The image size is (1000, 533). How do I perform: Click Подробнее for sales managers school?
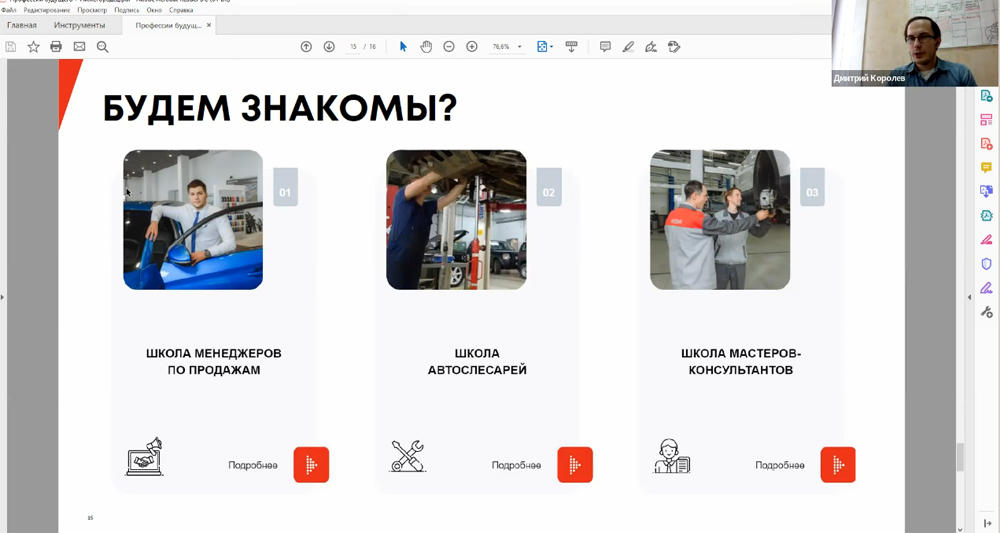tap(253, 465)
